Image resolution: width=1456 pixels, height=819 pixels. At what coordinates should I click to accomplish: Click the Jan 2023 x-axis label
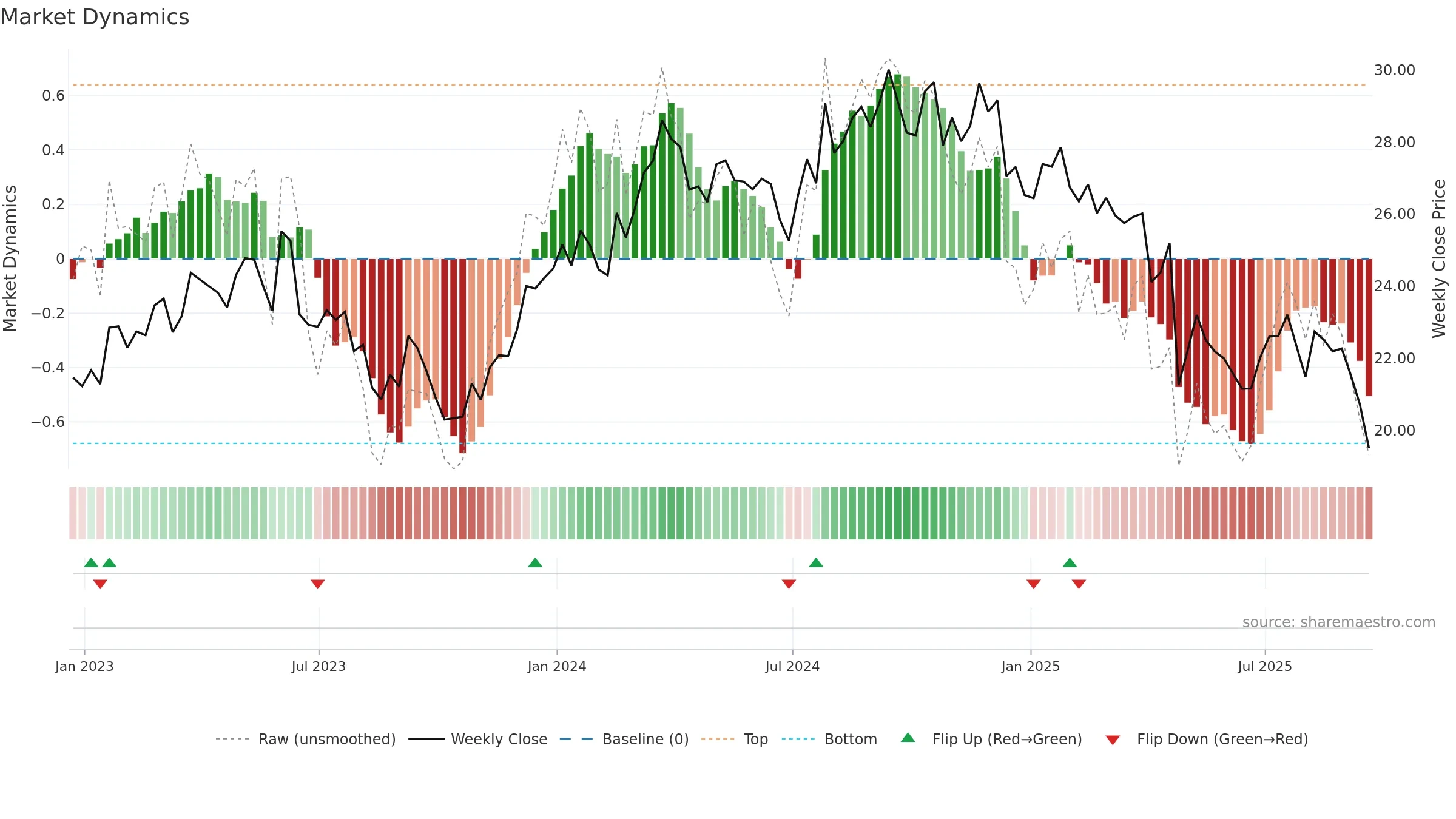[x=84, y=666]
